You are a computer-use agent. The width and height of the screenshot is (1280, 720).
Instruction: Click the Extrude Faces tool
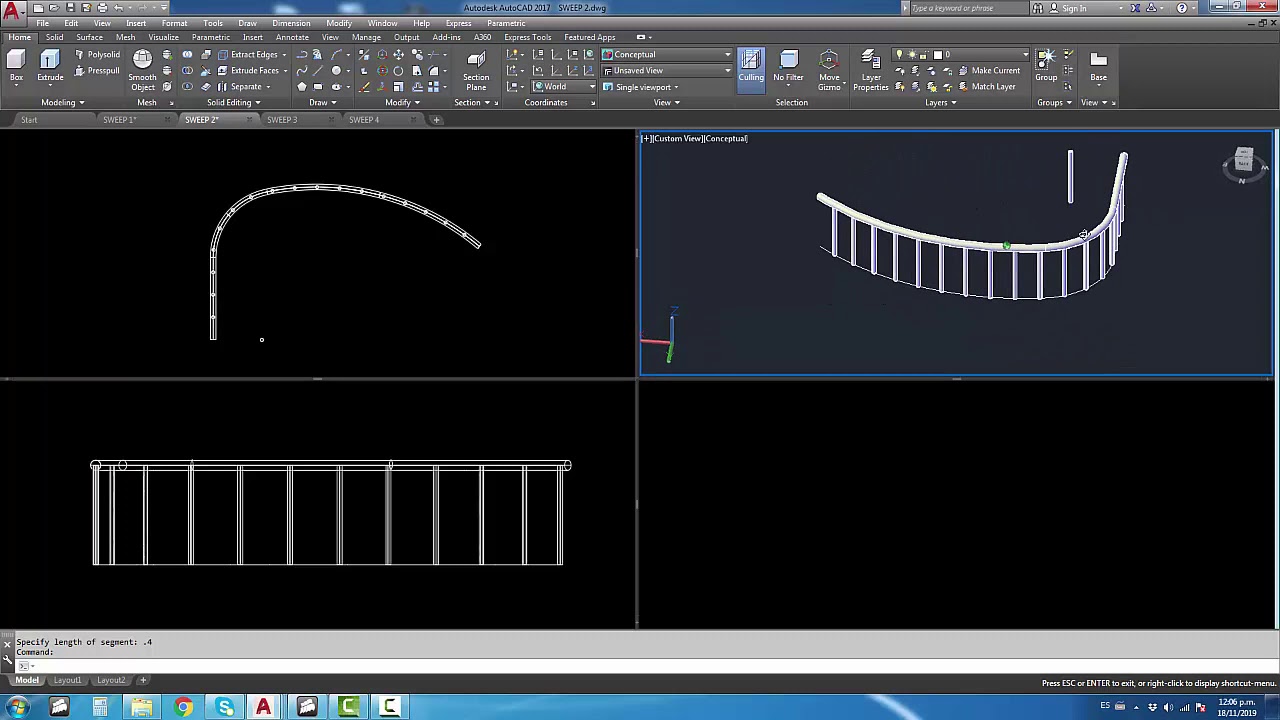[x=249, y=71]
